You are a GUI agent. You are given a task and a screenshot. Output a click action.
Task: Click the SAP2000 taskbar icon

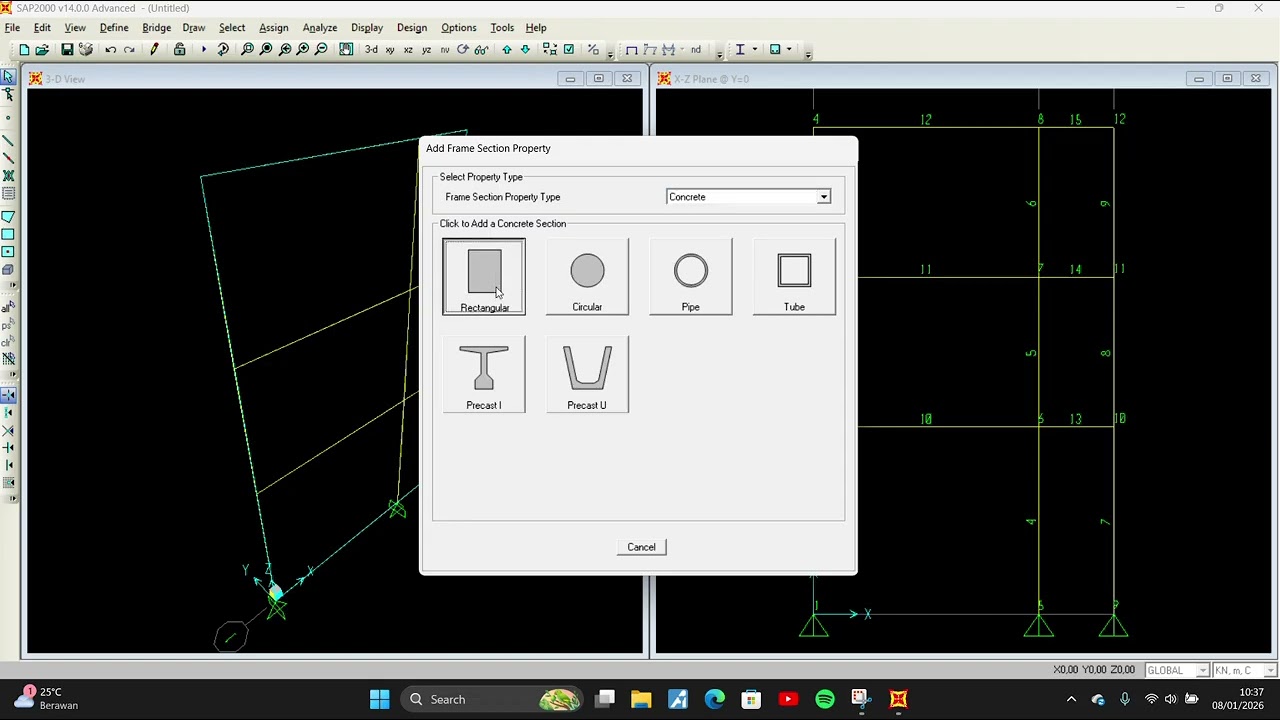point(898,699)
